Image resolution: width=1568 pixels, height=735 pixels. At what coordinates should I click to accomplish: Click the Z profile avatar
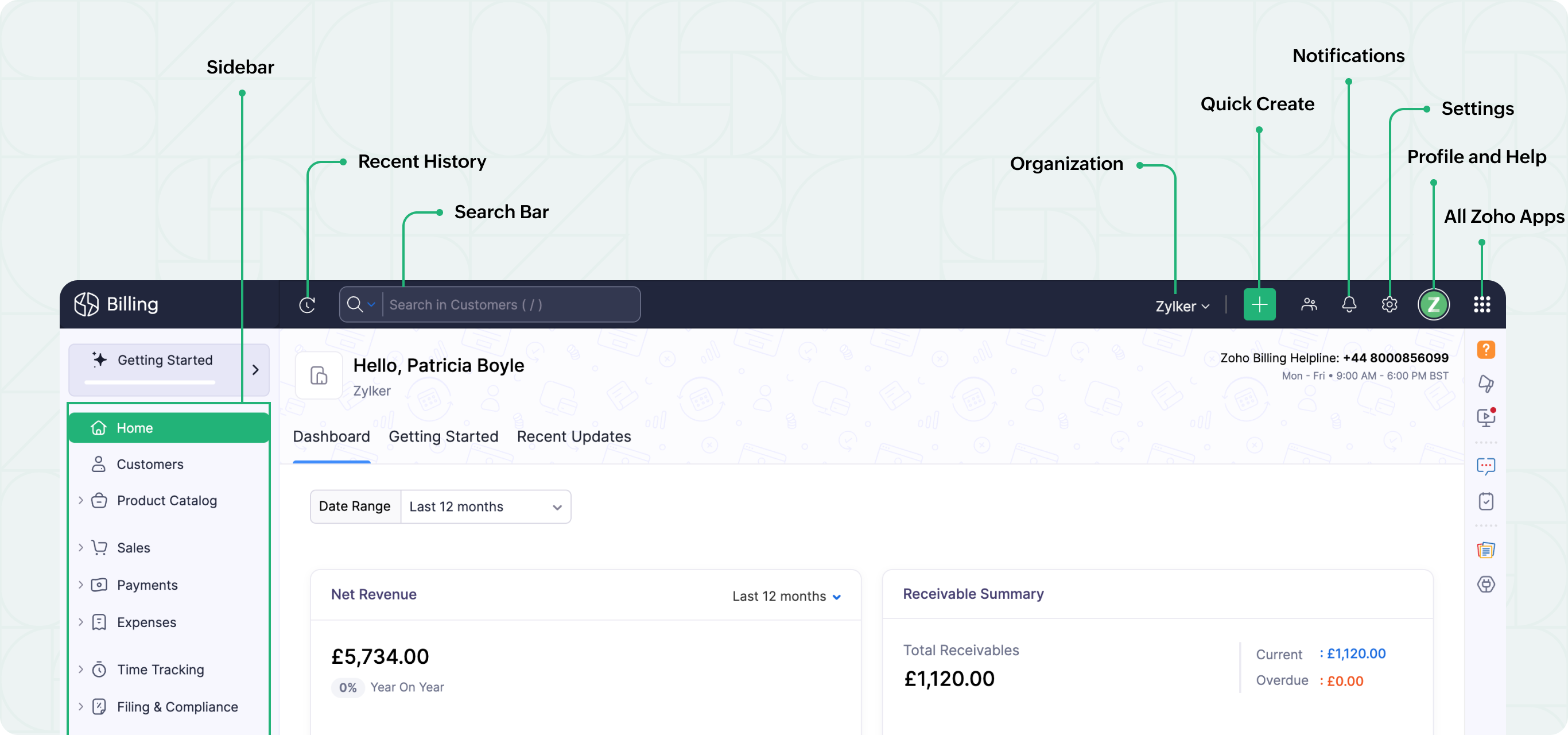1434,304
